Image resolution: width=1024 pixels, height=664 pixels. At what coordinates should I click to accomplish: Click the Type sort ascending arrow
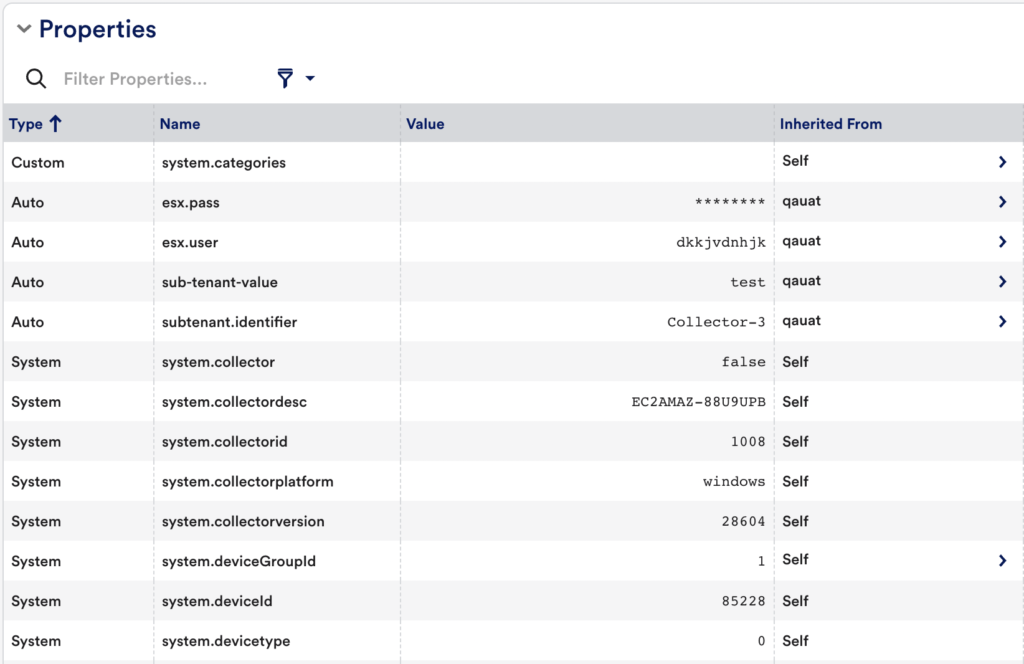click(x=56, y=123)
